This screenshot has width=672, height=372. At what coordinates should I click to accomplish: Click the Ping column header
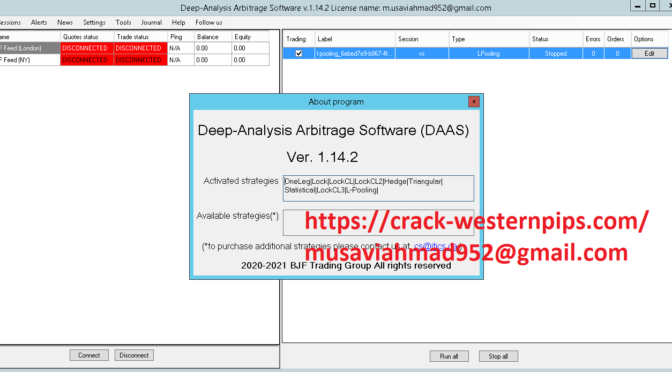point(180,37)
